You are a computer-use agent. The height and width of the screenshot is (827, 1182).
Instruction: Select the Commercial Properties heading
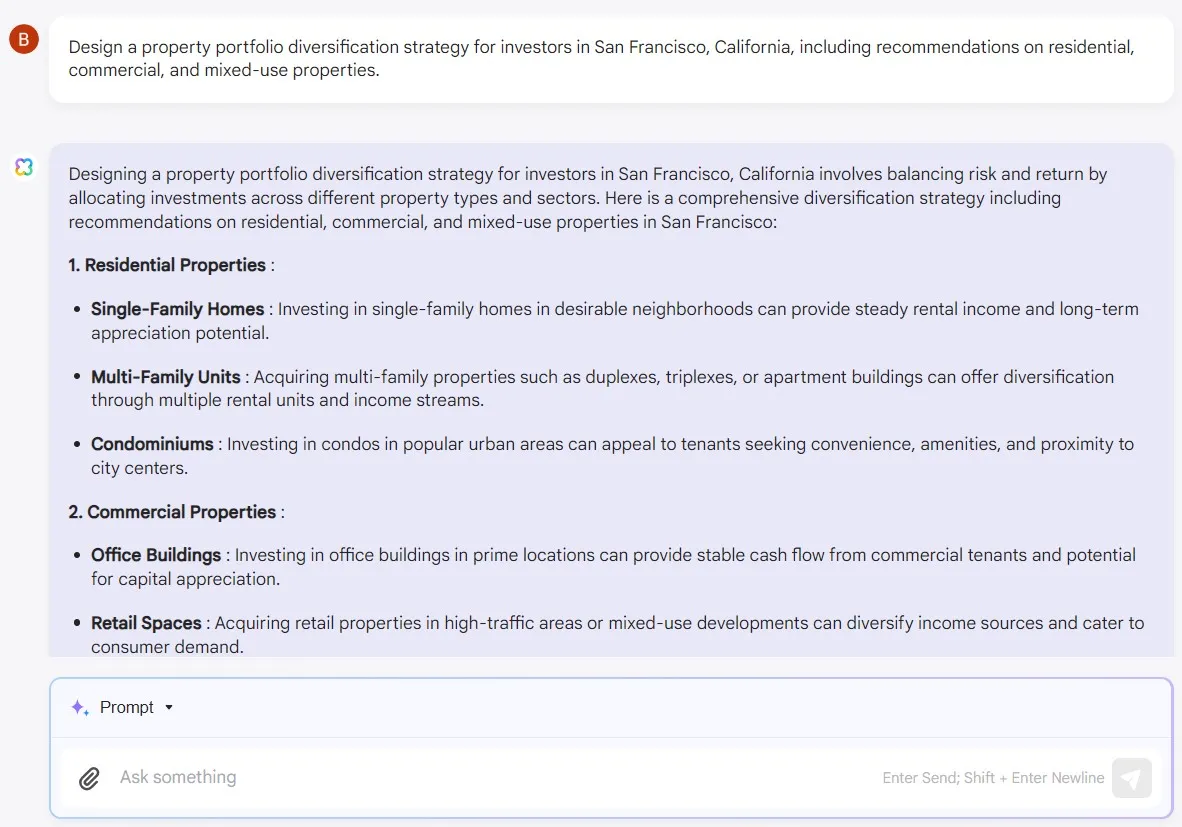point(172,512)
